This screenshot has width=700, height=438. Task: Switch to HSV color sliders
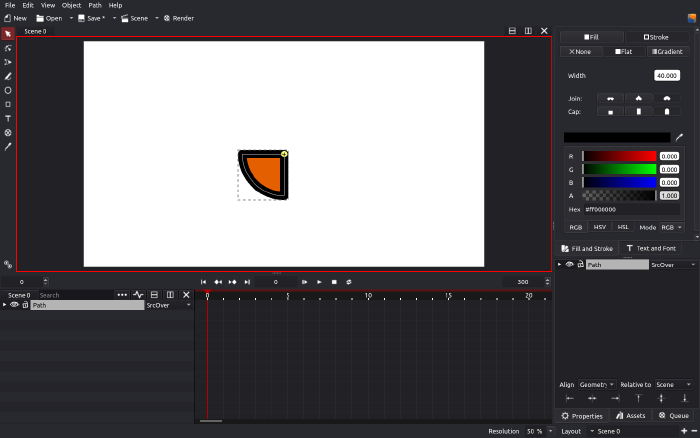pyautogui.click(x=599, y=227)
